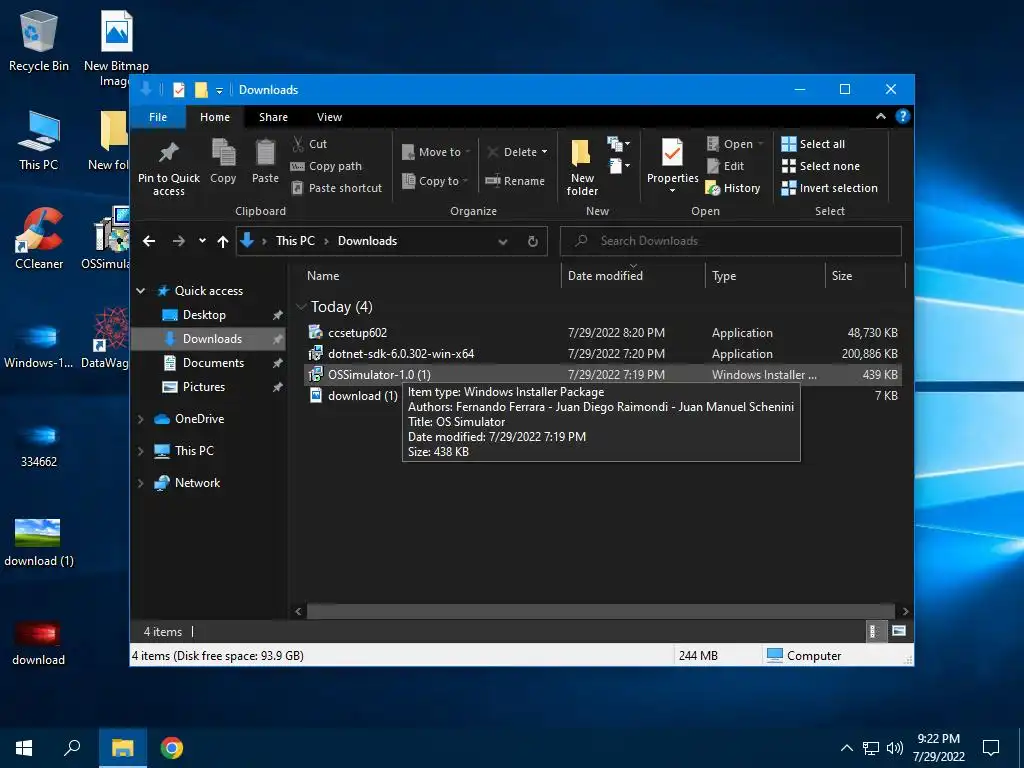Click the horizontal scrollbar track
1024x768 pixels.
pyautogui.click(x=600, y=611)
